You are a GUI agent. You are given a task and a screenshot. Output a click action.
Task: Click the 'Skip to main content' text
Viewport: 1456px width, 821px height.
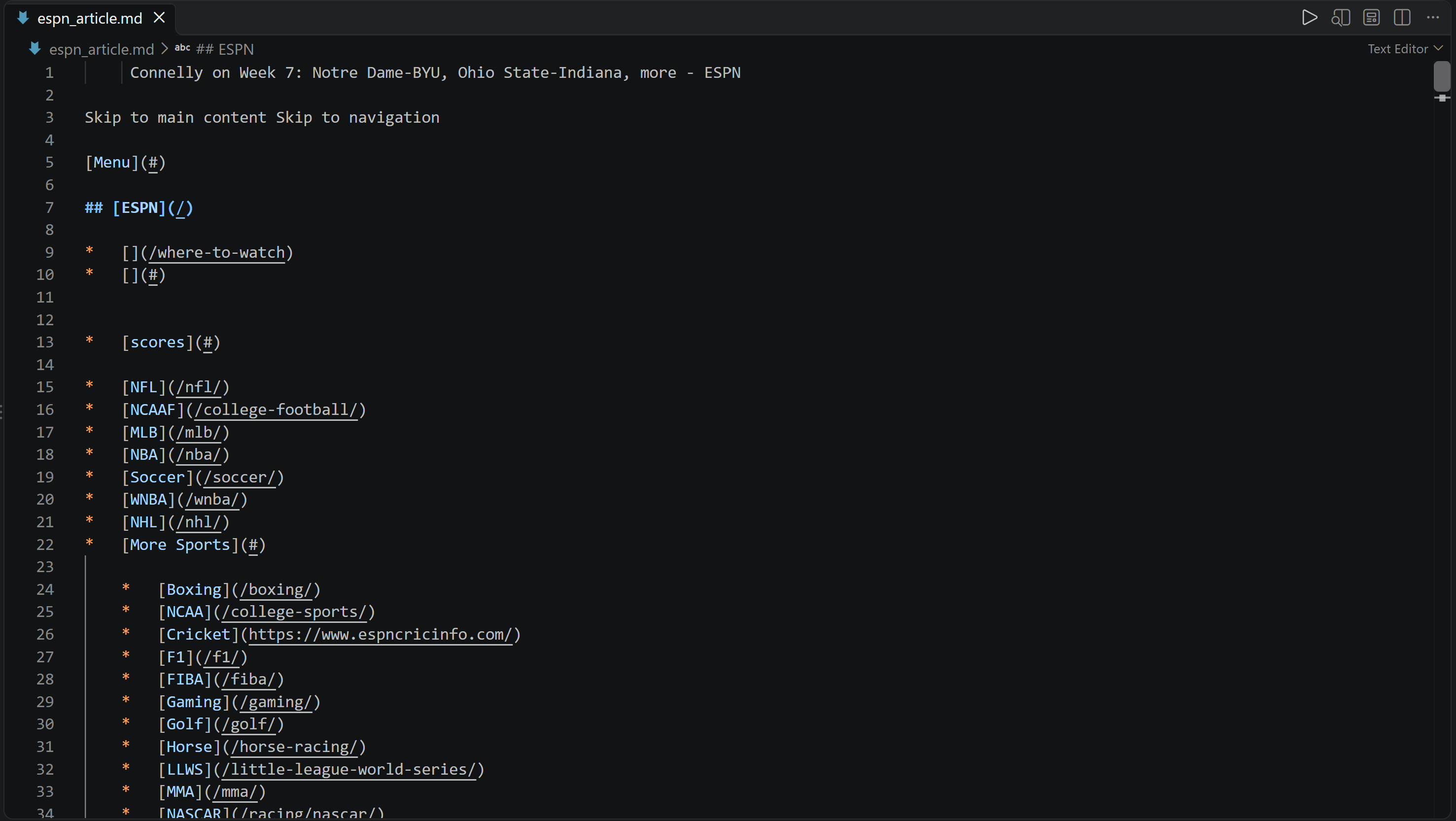pos(176,117)
